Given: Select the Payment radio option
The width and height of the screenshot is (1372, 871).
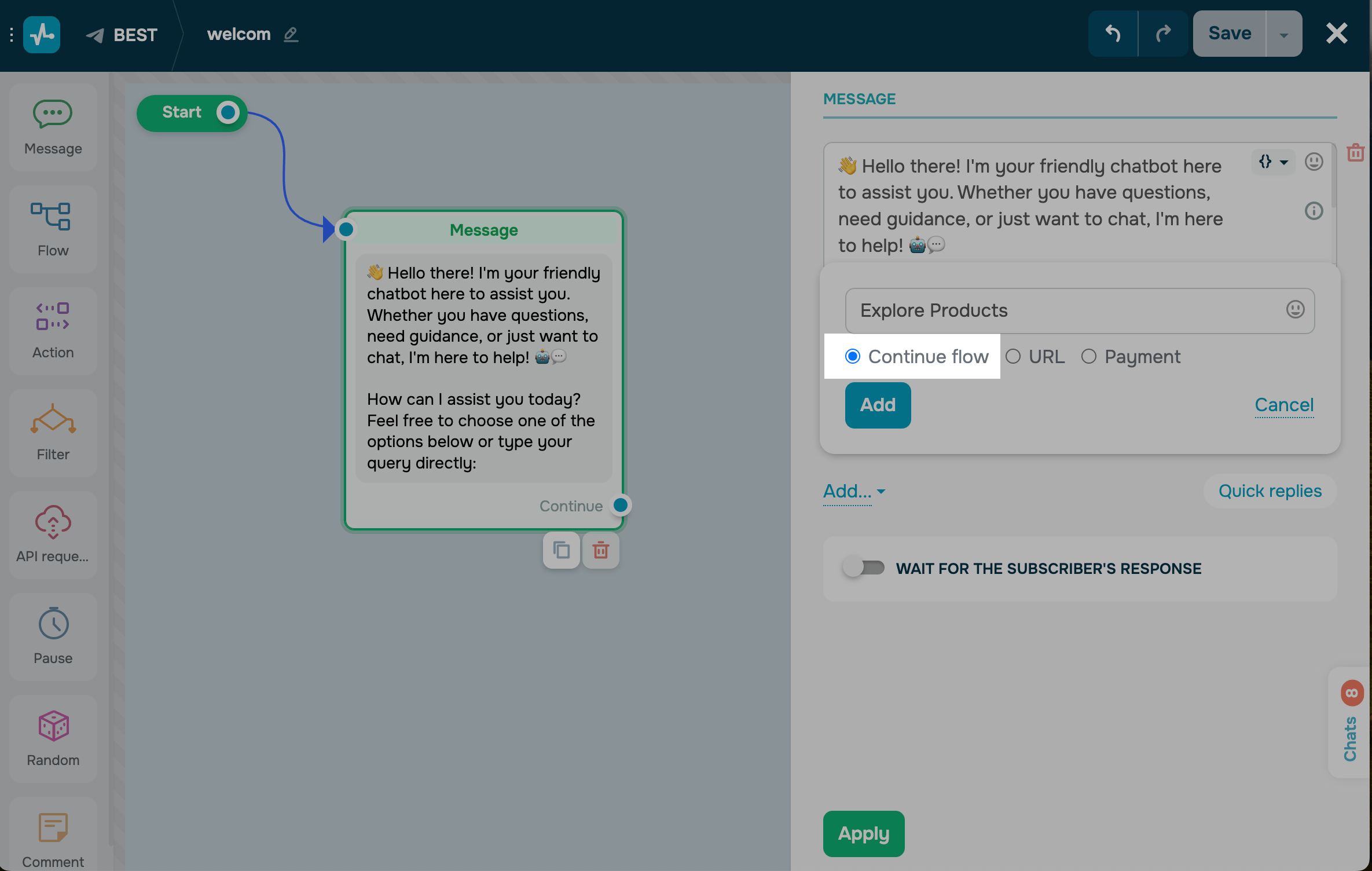Looking at the screenshot, I should pyautogui.click(x=1089, y=357).
